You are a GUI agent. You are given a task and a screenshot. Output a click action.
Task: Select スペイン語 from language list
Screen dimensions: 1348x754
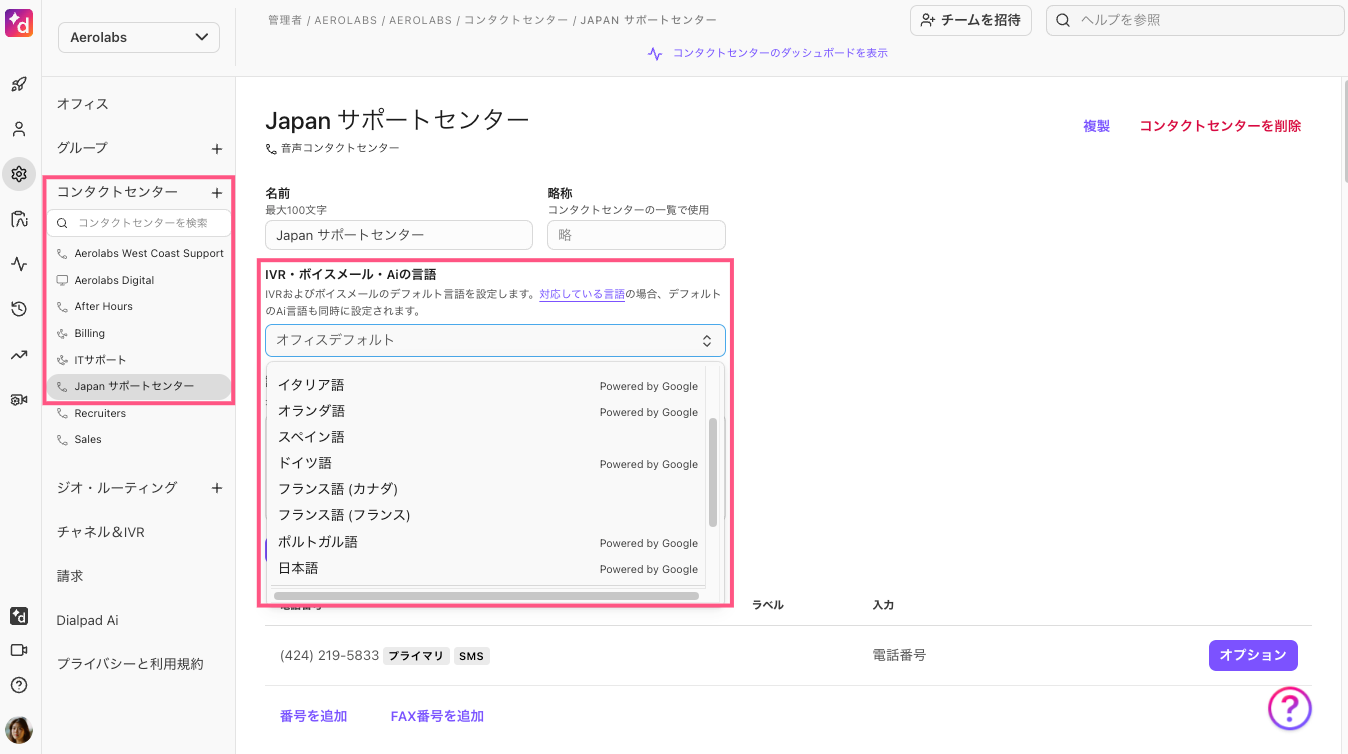tap(487, 437)
